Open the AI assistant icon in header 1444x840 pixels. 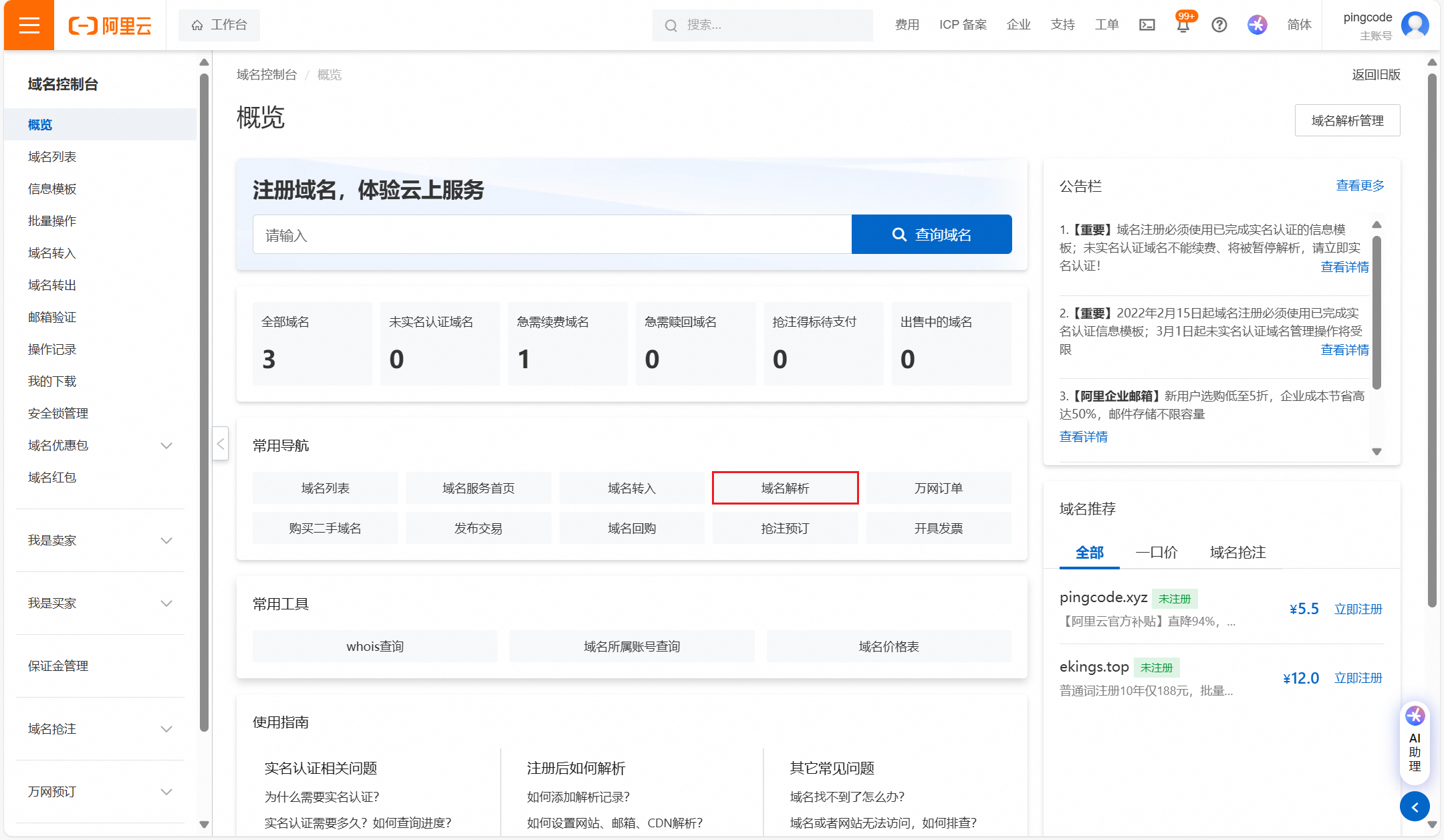tap(1257, 25)
